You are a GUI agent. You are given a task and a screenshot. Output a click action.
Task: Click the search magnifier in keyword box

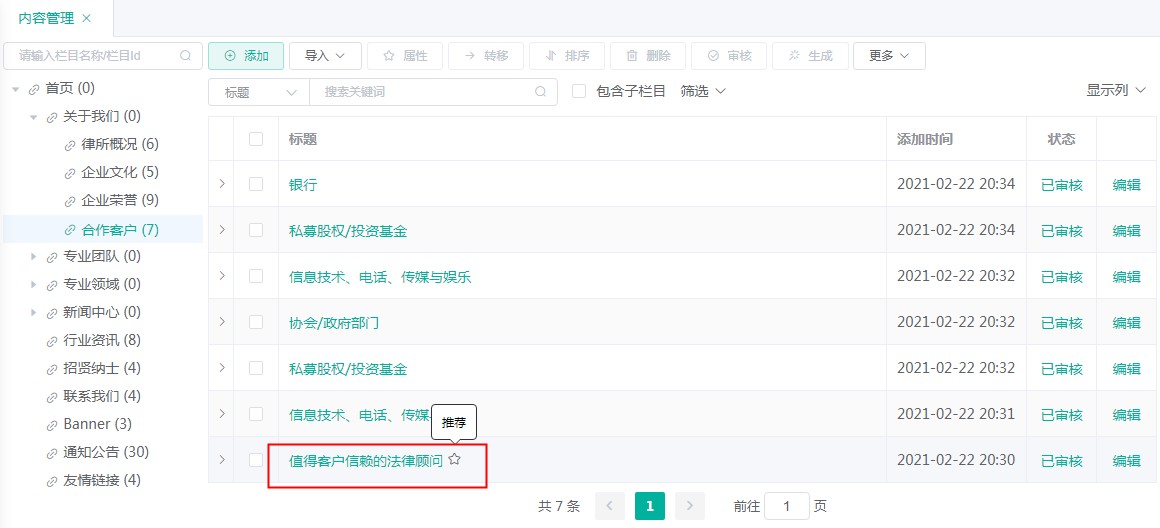click(540, 92)
